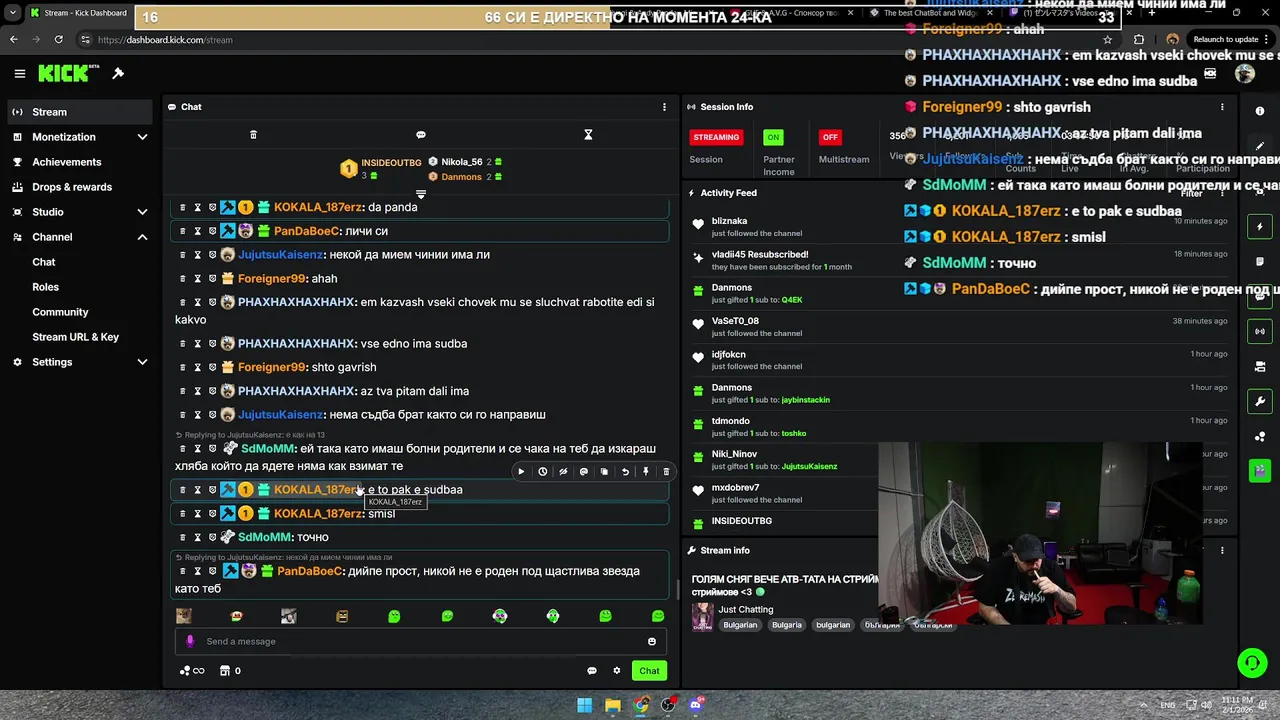Screen dimensions: 1280x720
Task: Select the first emote in emote row
Action: [183, 616]
